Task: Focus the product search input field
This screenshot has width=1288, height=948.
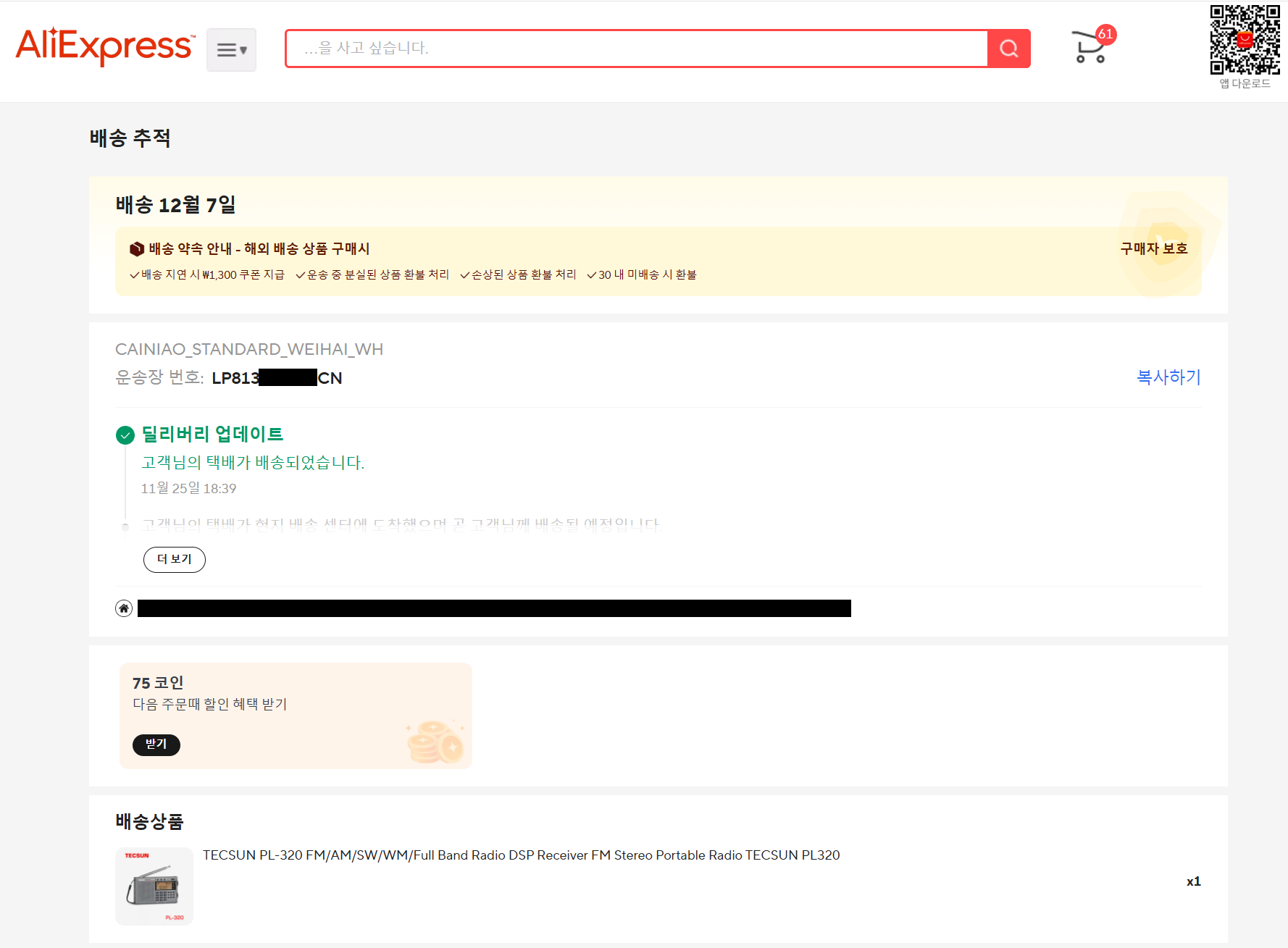Action: tap(637, 49)
